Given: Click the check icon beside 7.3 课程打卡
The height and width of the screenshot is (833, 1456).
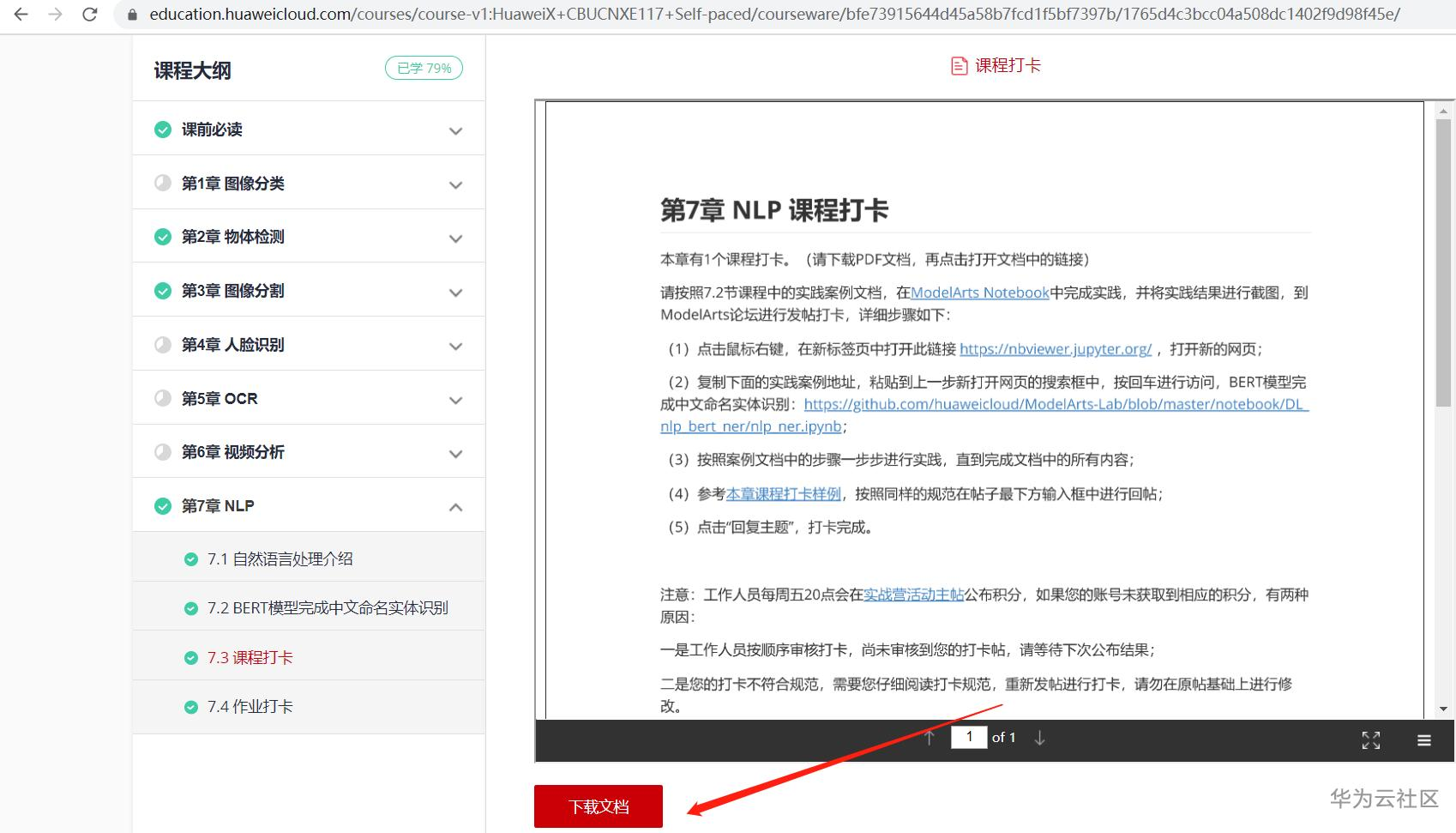Looking at the screenshot, I should coord(191,658).
